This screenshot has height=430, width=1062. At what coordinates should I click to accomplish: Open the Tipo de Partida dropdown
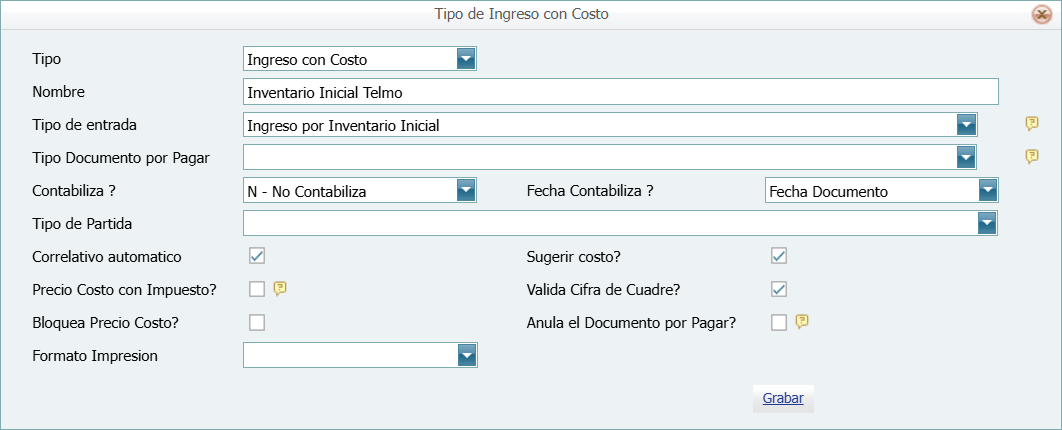988,223
